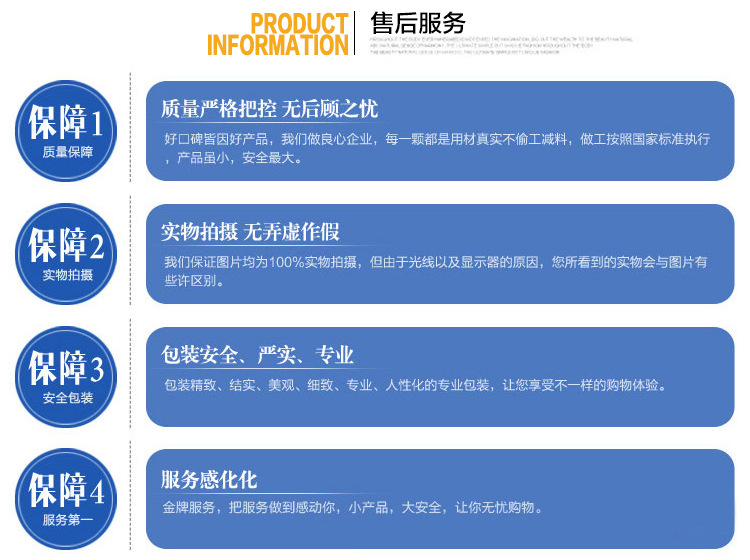This screenshot has width=750, height=560.
Task: Select heading 服务感化化
Action: [209, 480]
